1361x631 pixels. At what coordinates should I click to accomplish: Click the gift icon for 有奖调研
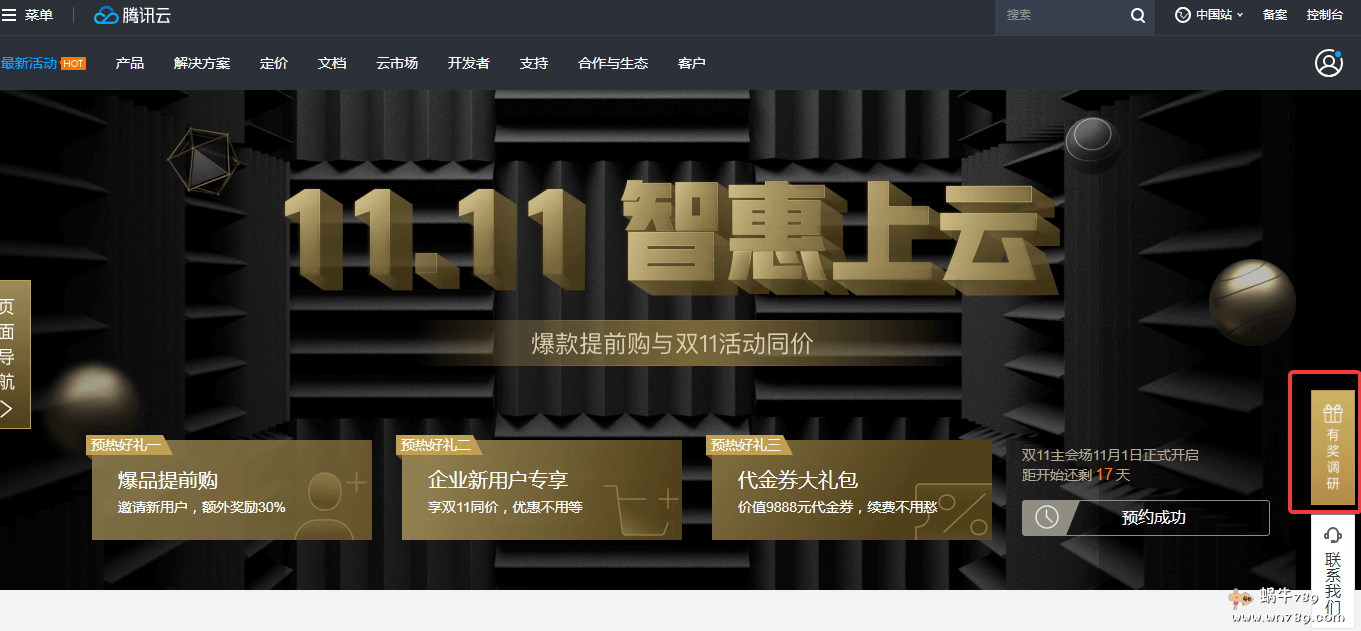click(x=1332, y=413)
